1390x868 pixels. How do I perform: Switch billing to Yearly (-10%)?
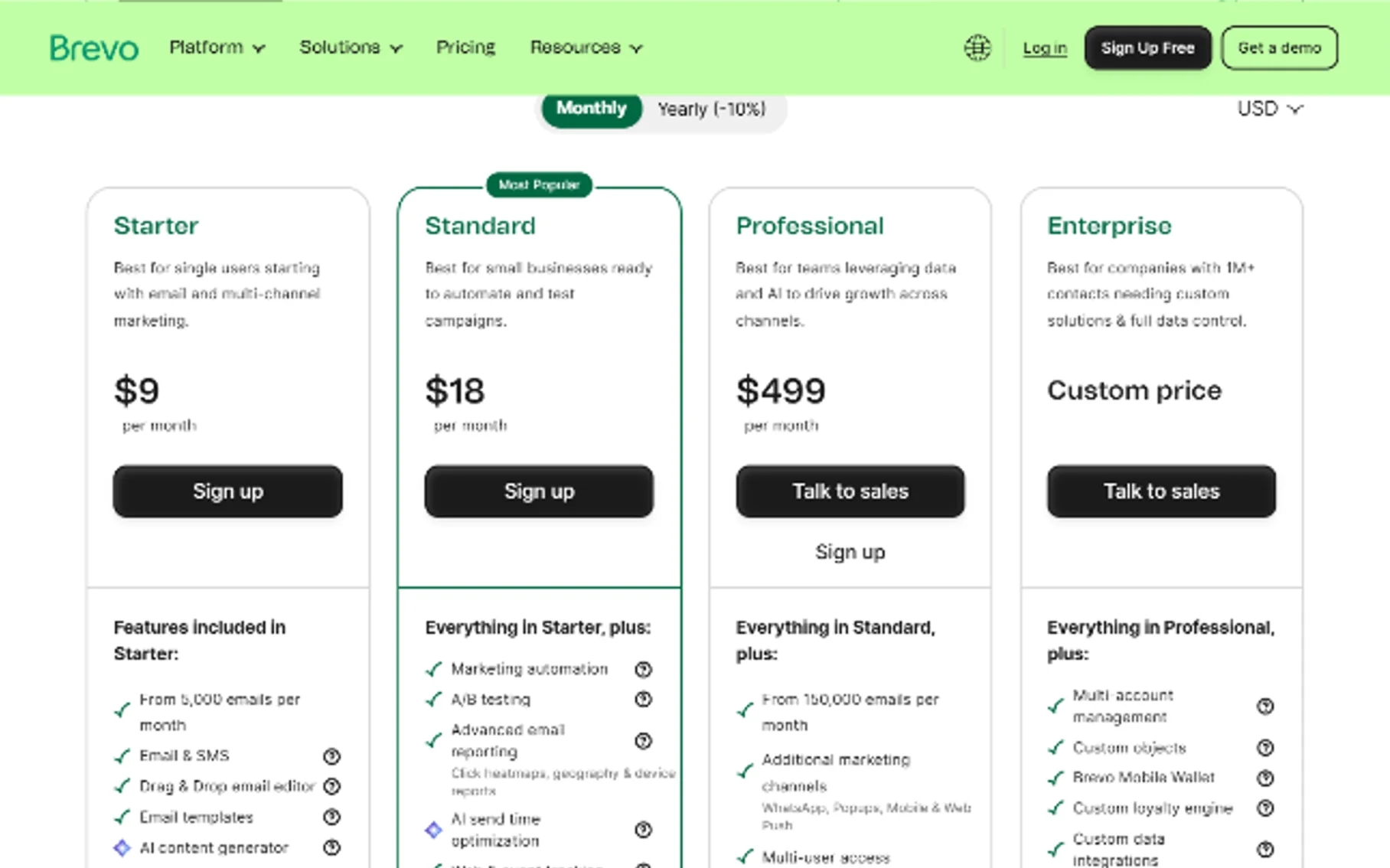pos(711,109)
